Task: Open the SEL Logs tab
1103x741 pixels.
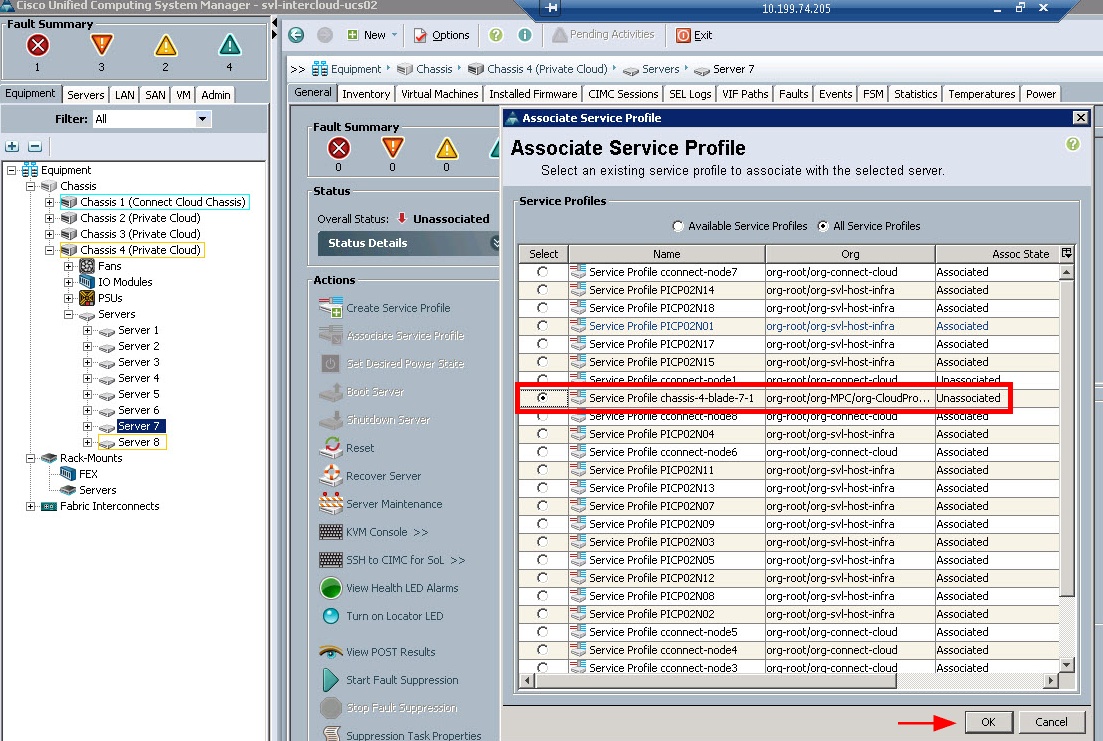Action: pos(690,94)
